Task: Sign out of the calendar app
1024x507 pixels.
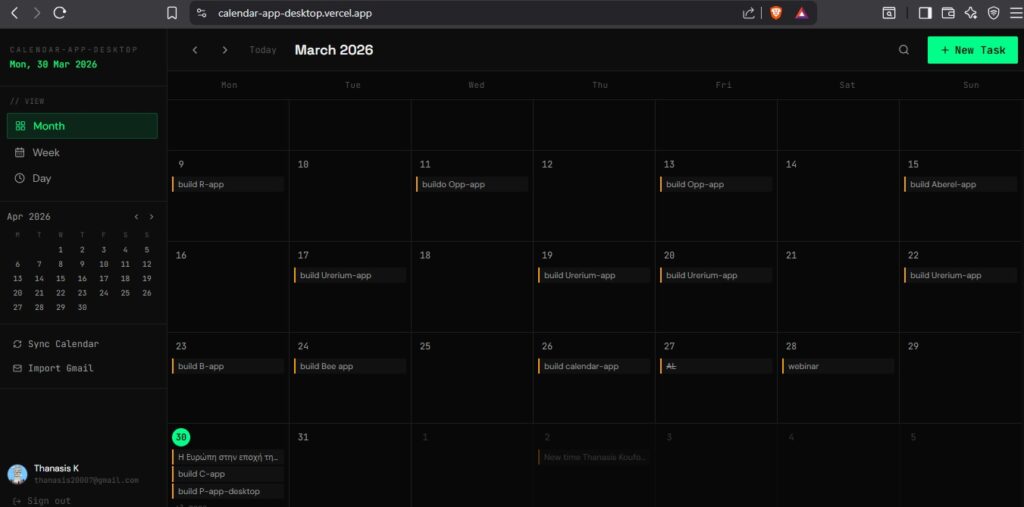Action: click(x=42, y=501)
